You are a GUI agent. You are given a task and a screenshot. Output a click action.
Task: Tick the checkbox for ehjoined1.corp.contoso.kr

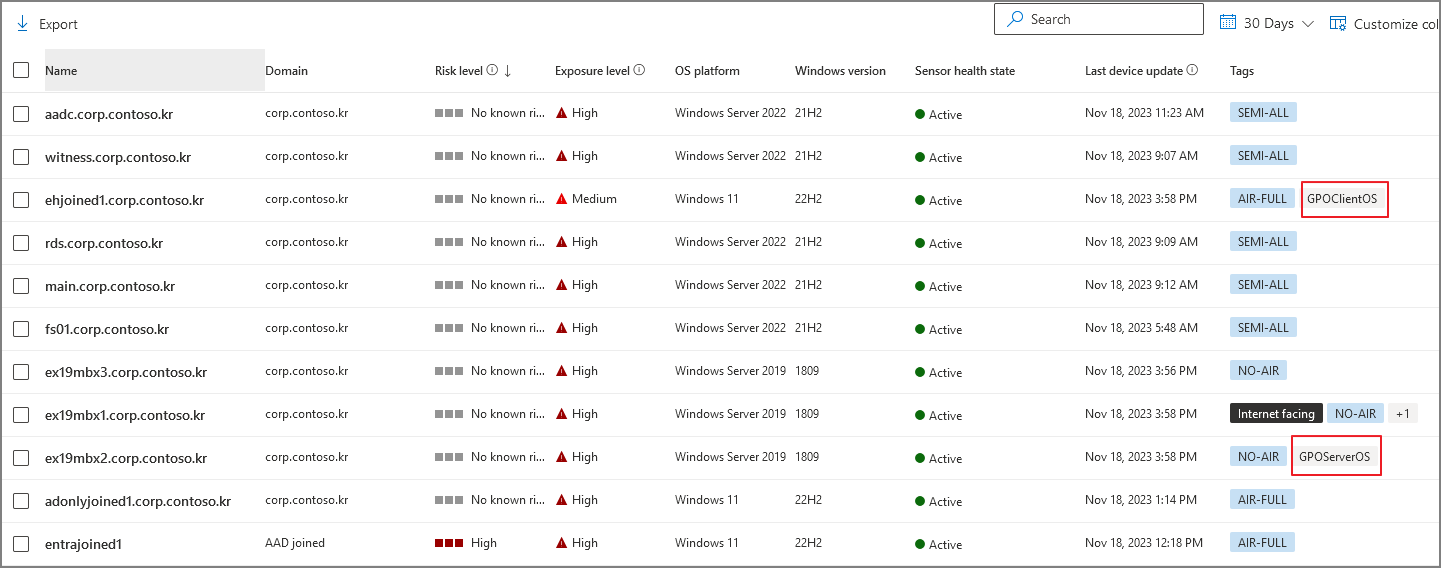[21, 200]
